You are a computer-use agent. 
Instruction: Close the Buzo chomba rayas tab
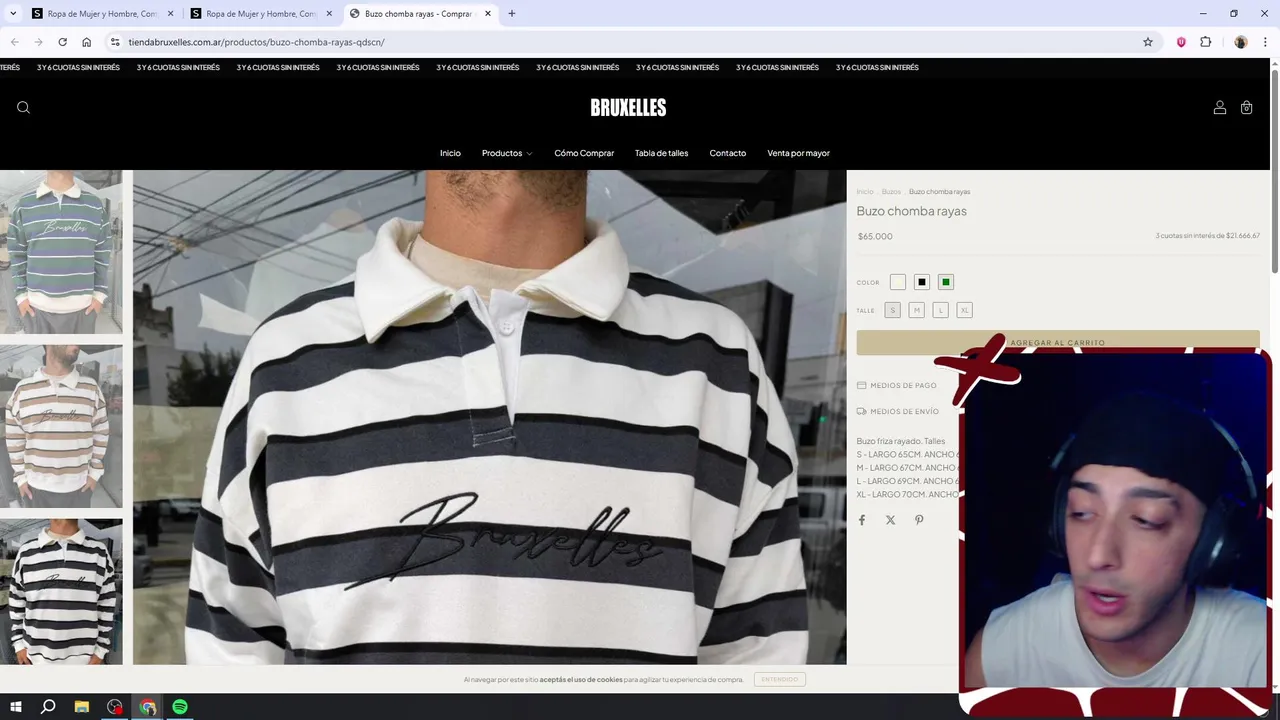click(488, 14)
